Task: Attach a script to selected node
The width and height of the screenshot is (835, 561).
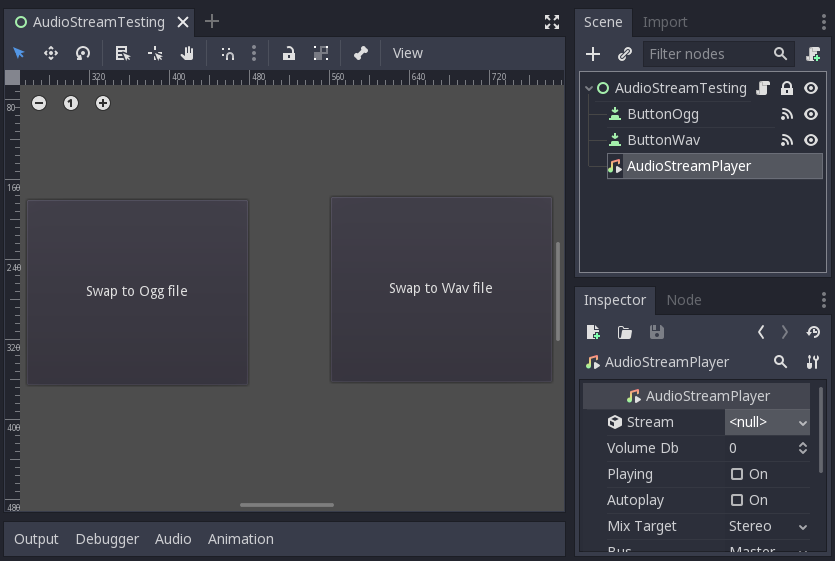Action: pos(813,54)
